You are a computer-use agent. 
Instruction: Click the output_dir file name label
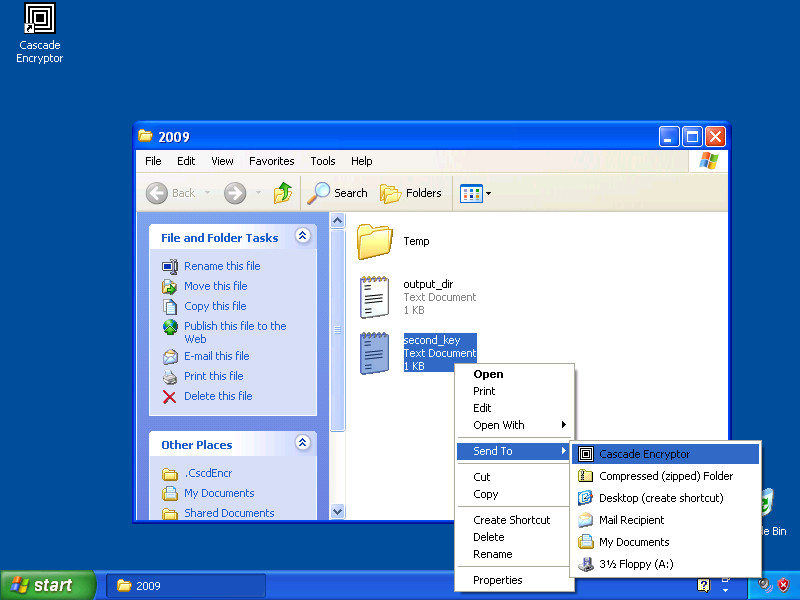(x=428, y=284)
